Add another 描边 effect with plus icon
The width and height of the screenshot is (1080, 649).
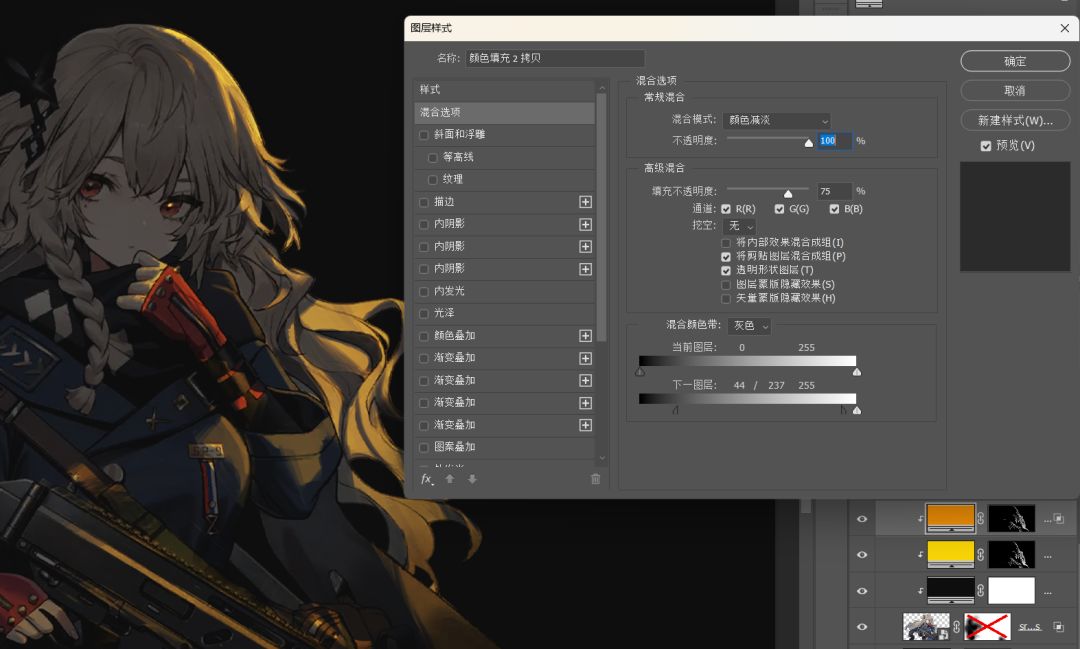[x=586, y=202]
